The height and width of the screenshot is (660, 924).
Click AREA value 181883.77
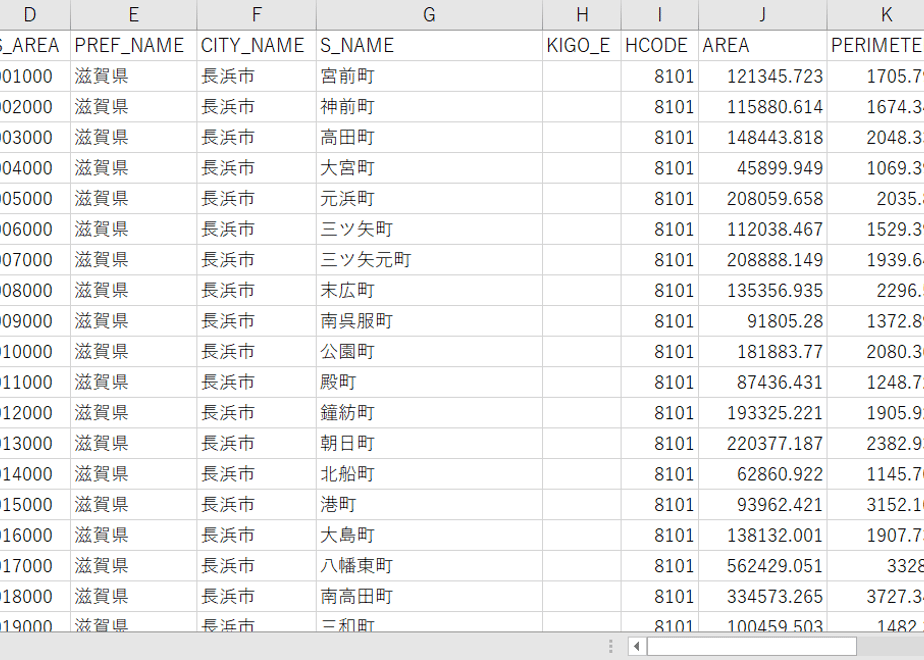point(763,352)
